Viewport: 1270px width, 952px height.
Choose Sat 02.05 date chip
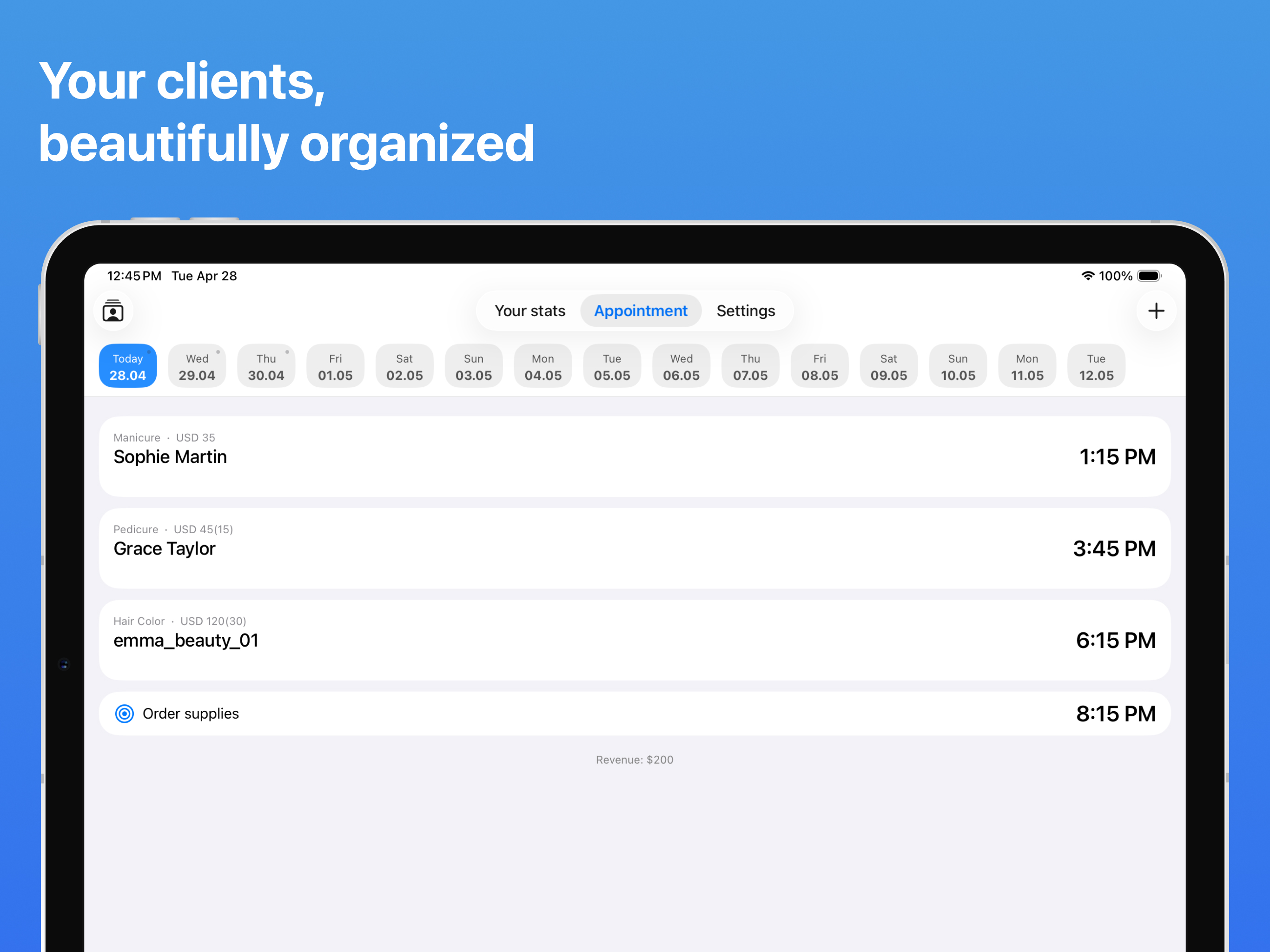coord(405,366)
